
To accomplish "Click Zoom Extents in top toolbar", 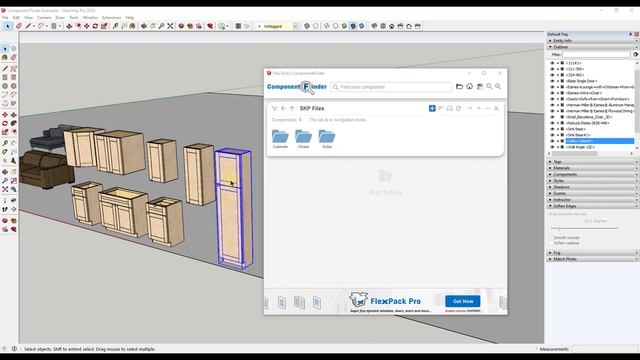I will [170, 26].
